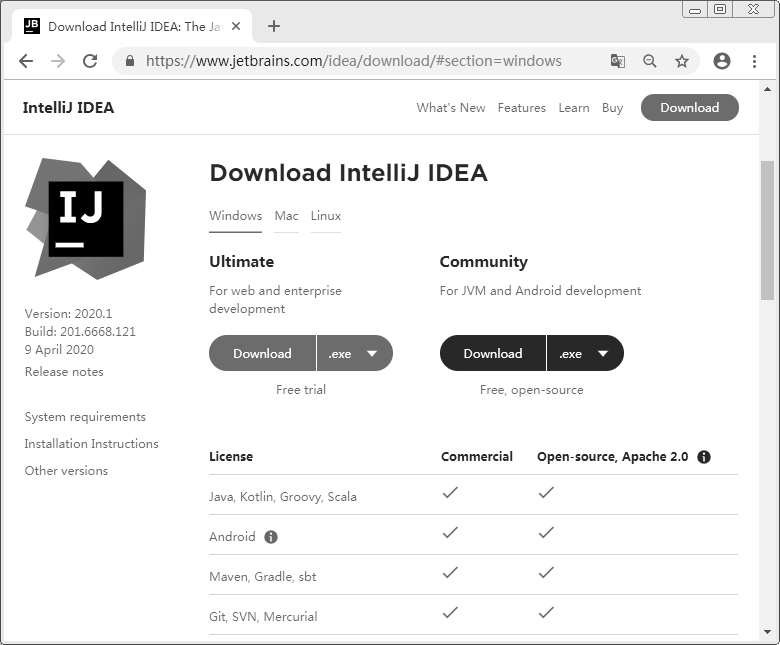Go back with the browser back arrow
The height and width of the screenshot is (645, 780).
(x=26, y=61)
